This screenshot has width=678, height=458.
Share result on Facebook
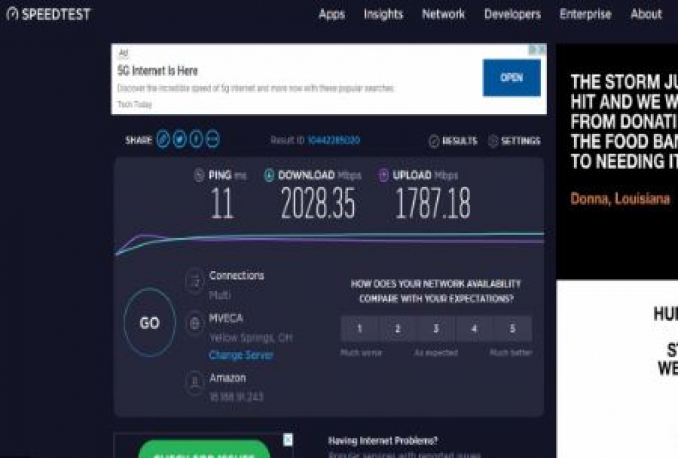coord(196,140)
